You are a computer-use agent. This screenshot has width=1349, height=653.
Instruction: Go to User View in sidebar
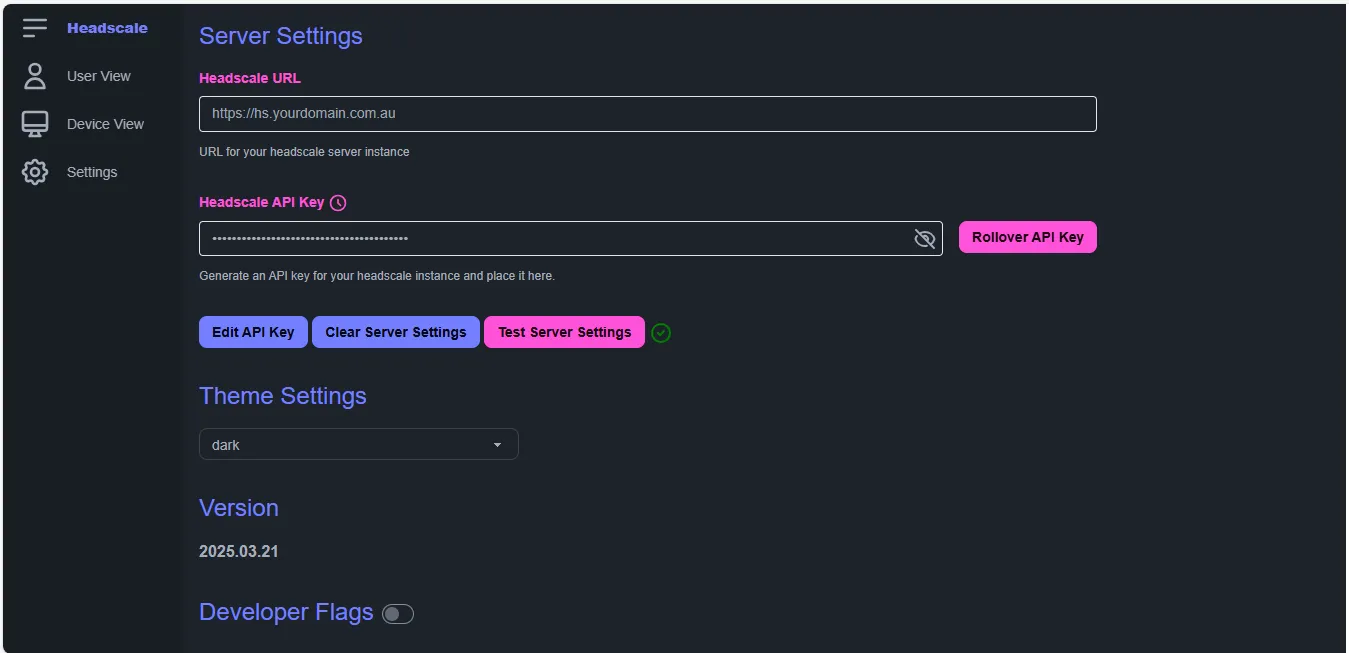coord(98,76)
